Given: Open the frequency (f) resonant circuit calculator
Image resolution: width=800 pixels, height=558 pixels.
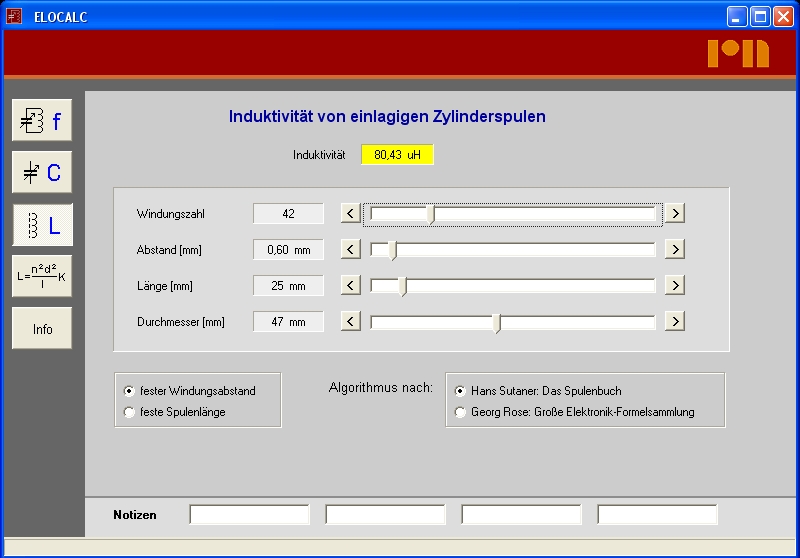Looking at the screenshot, I should 42,121.
